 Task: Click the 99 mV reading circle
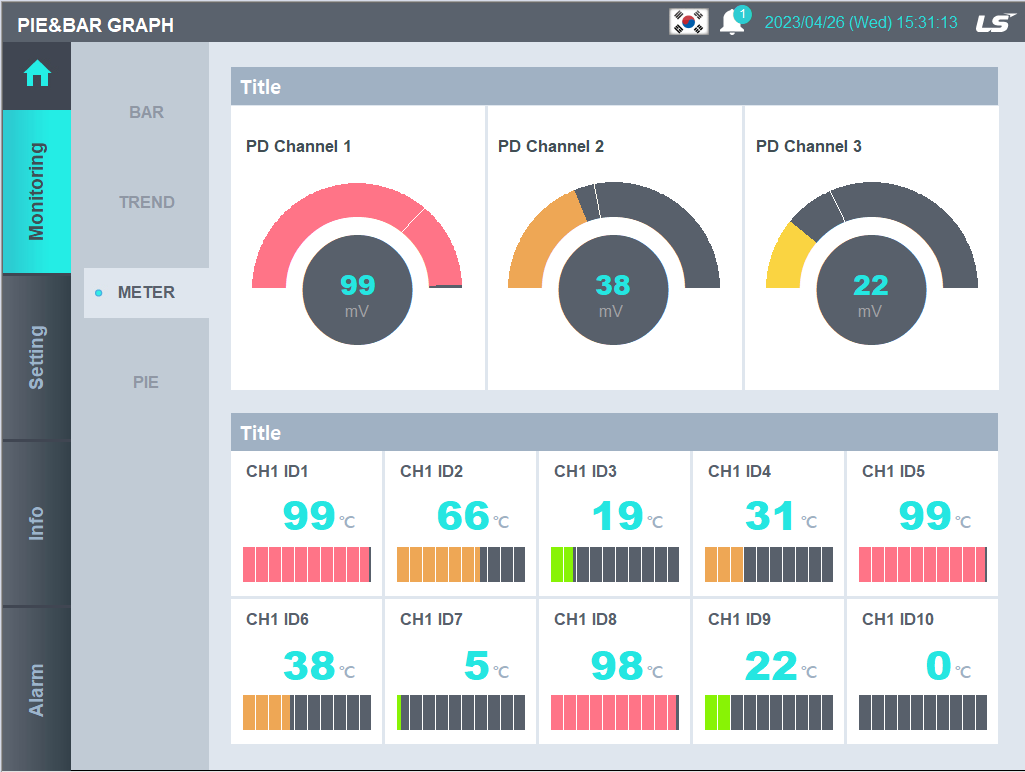click(357, 290)
